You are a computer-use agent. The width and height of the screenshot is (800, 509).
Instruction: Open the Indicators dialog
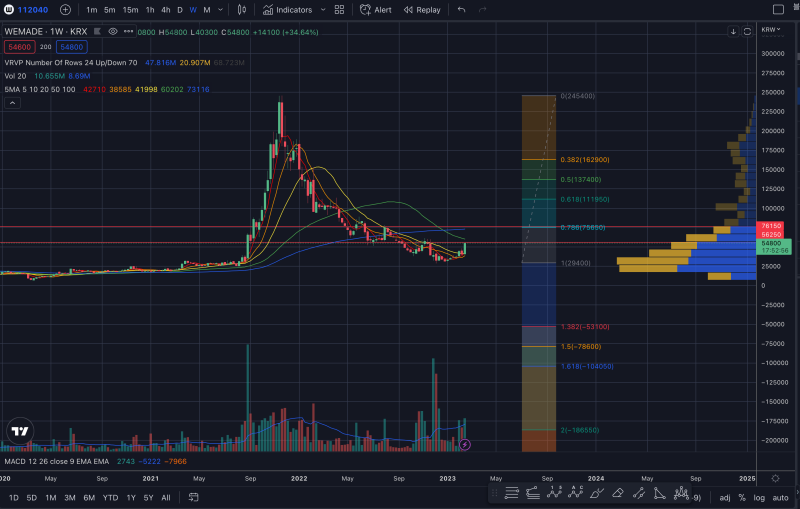click(288, 10)
